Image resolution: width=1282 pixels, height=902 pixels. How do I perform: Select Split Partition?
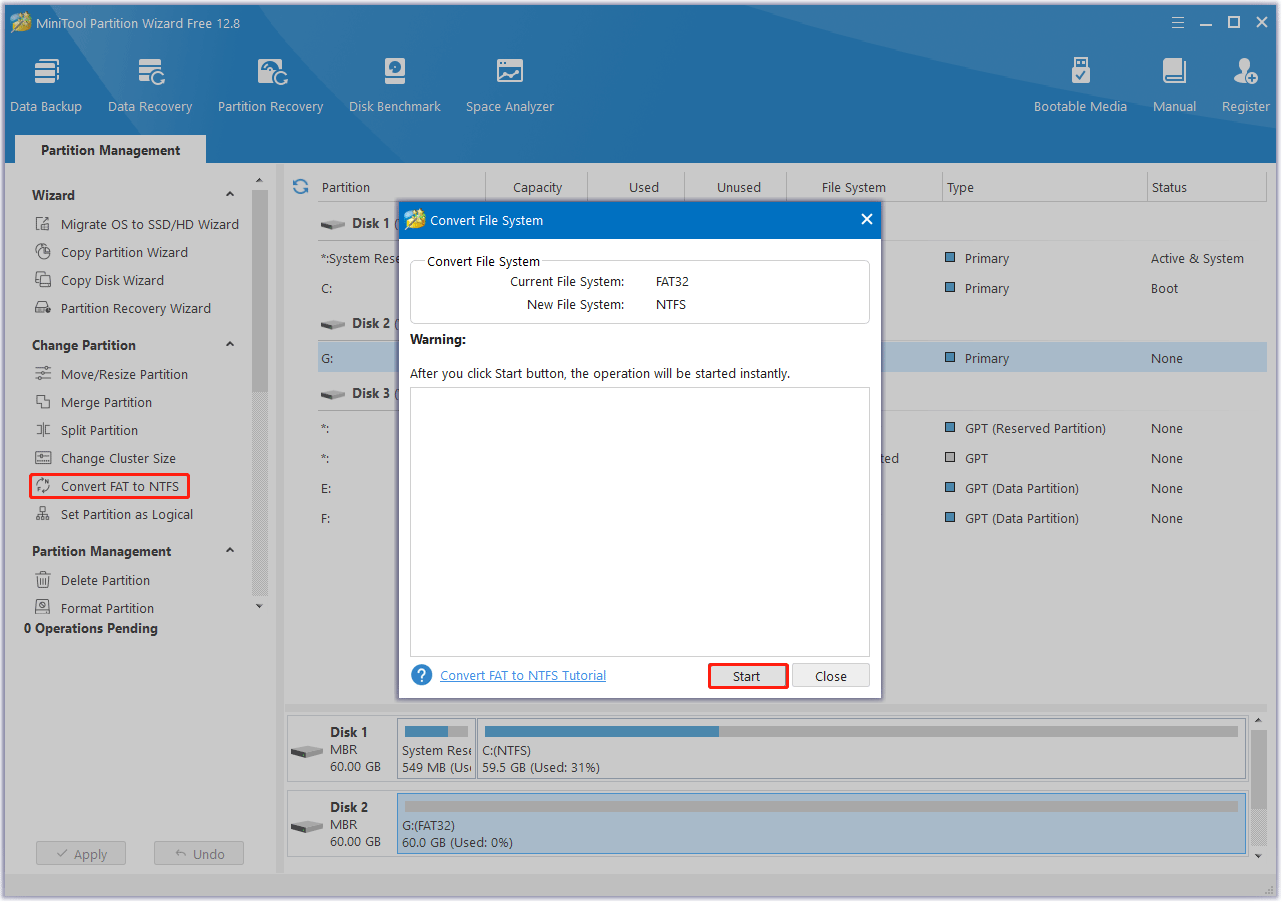click(x=87, y=430)
